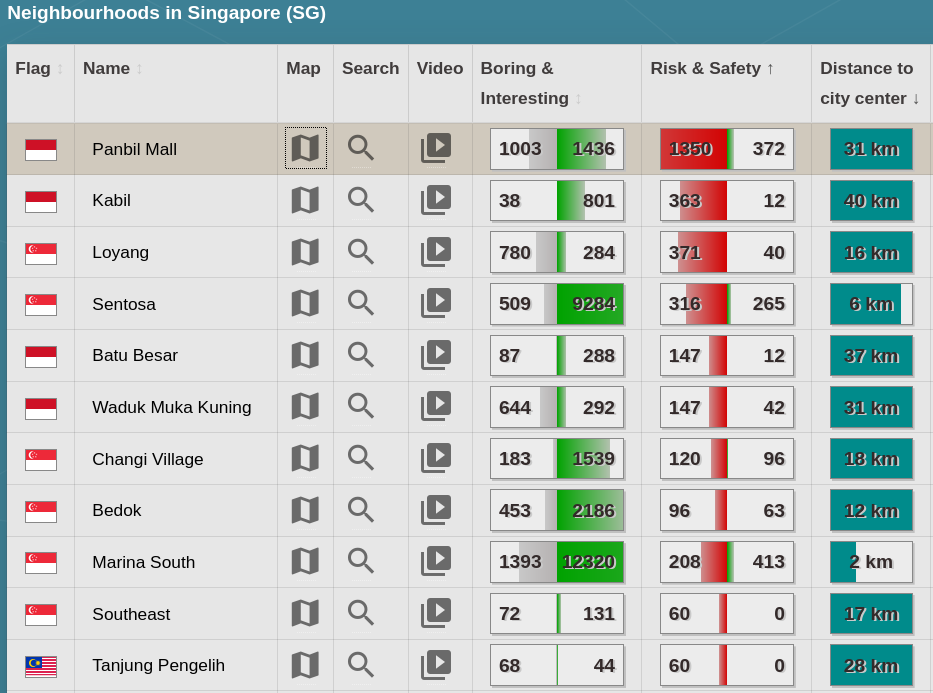Play the video for Loyang

436,252
